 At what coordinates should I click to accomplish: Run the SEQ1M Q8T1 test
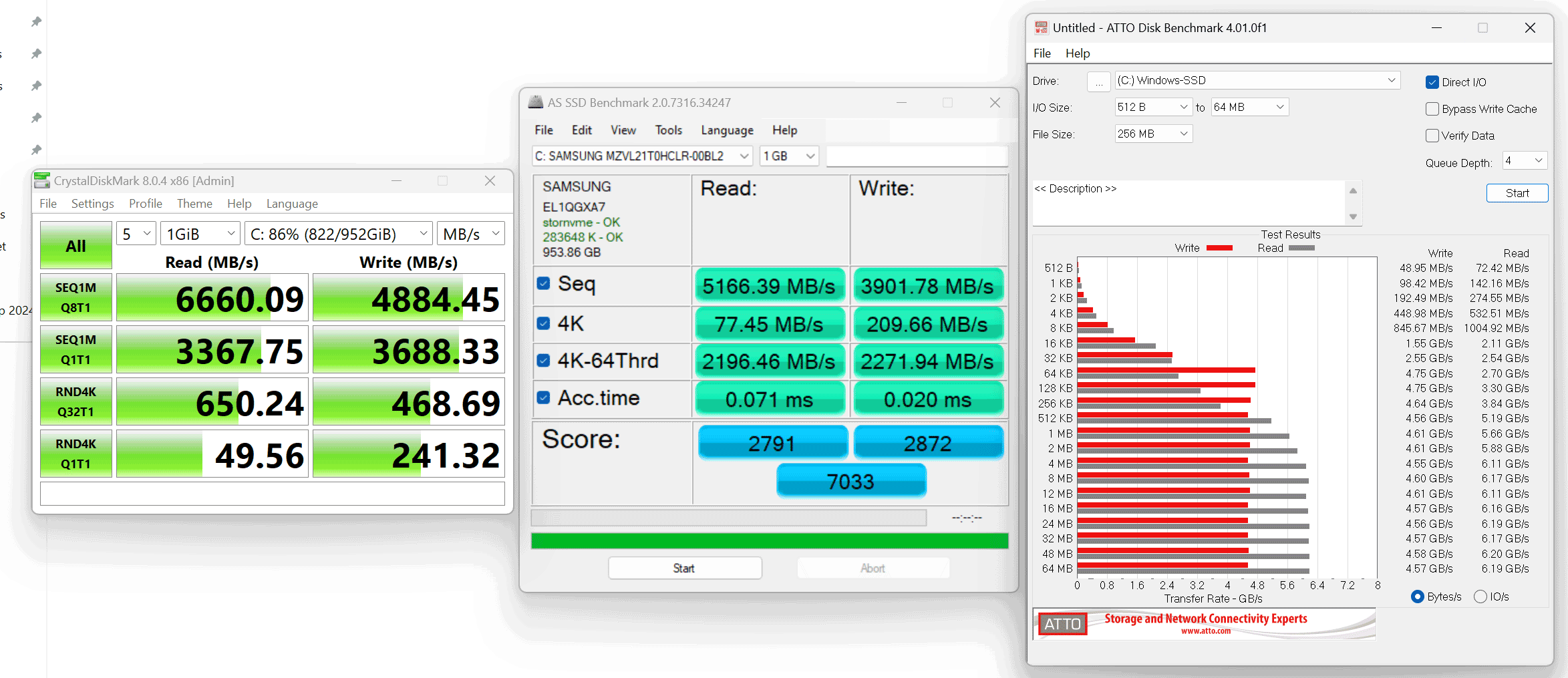pos(76,298)
